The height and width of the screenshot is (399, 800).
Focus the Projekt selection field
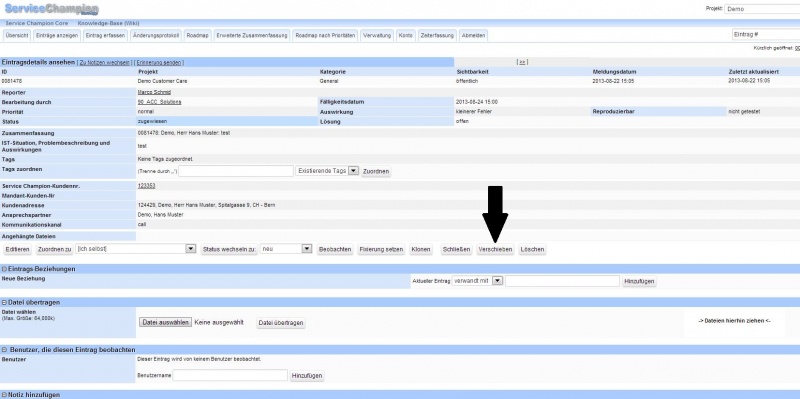click(x=762, y=9)
